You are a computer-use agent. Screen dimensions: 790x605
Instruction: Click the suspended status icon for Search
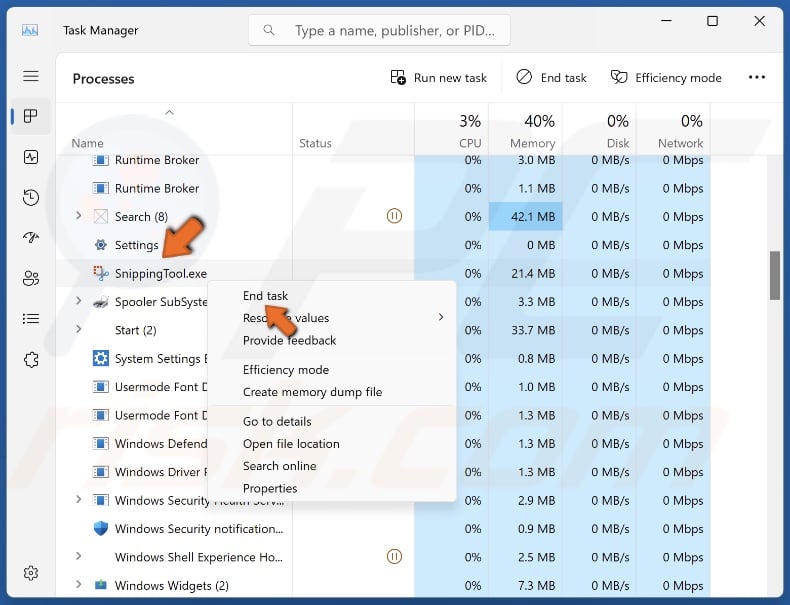(394, 216)
